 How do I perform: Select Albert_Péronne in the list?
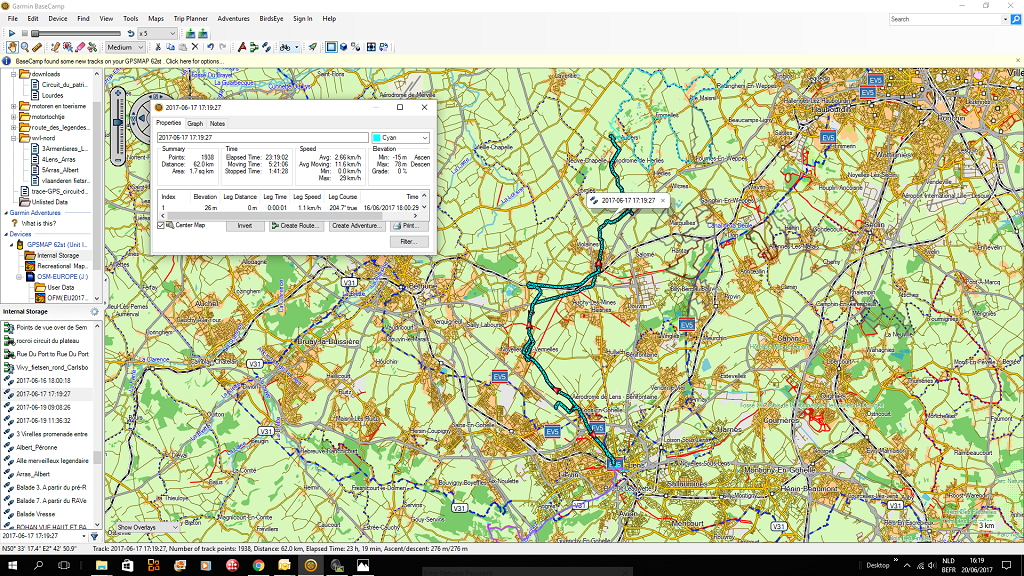(x=37, y=447)
